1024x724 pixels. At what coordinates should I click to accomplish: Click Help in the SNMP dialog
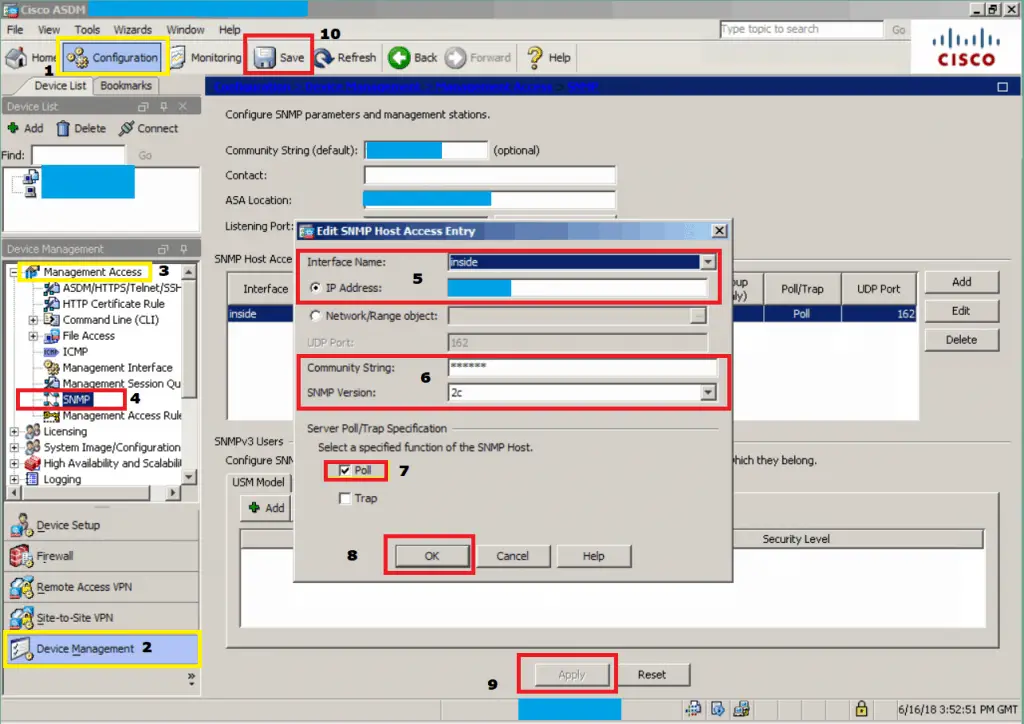(594, 556)
